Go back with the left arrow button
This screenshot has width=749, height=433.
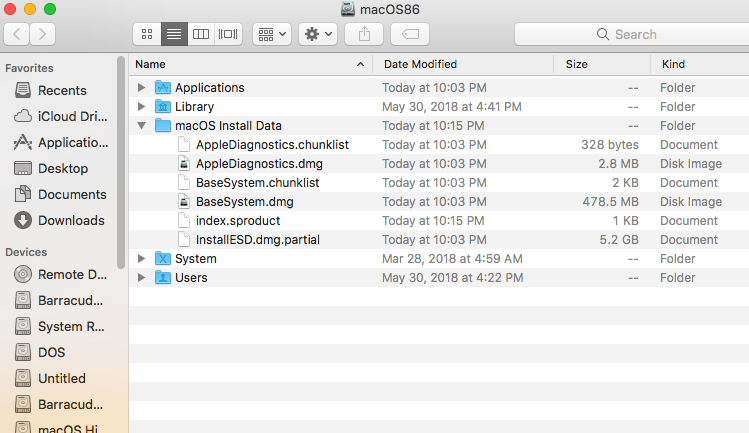(17, 34)
